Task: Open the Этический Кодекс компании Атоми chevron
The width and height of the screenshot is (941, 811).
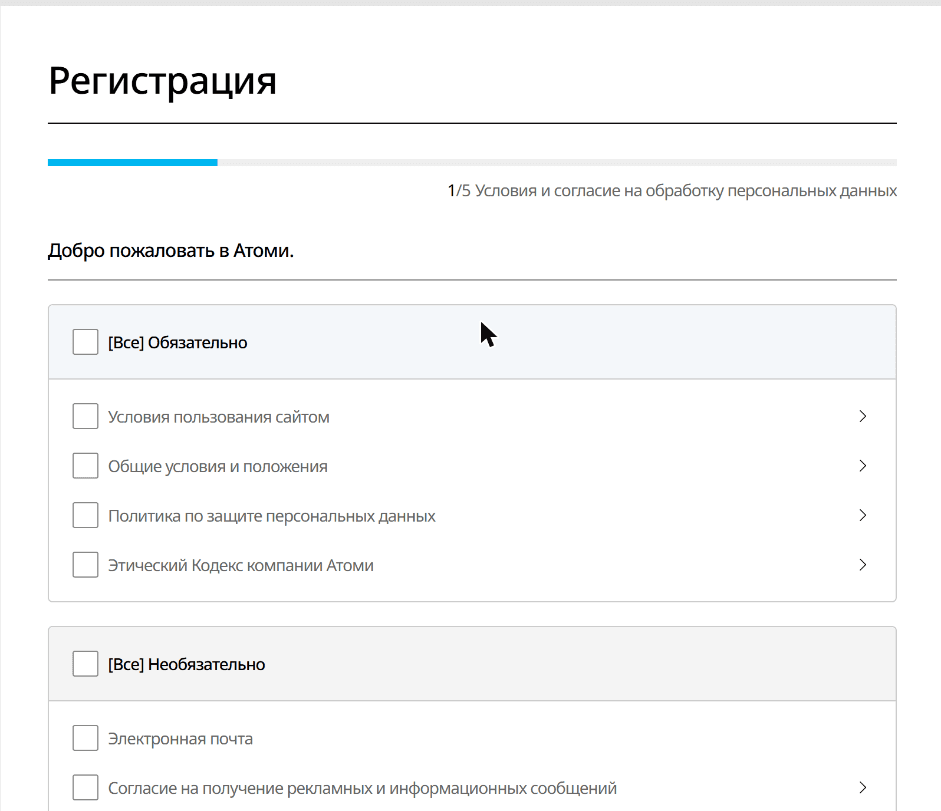Action: [862, 565]
